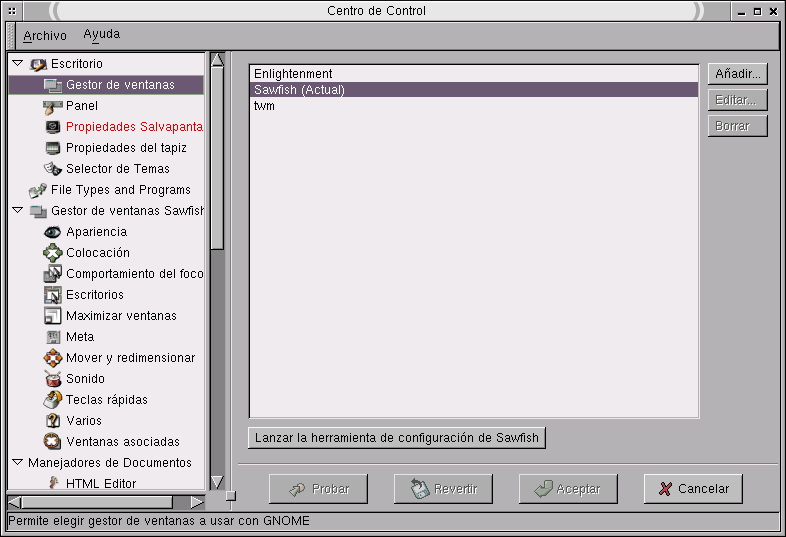Click the Mover y redimensionar lifebuoy icon

tap(53, 358)
